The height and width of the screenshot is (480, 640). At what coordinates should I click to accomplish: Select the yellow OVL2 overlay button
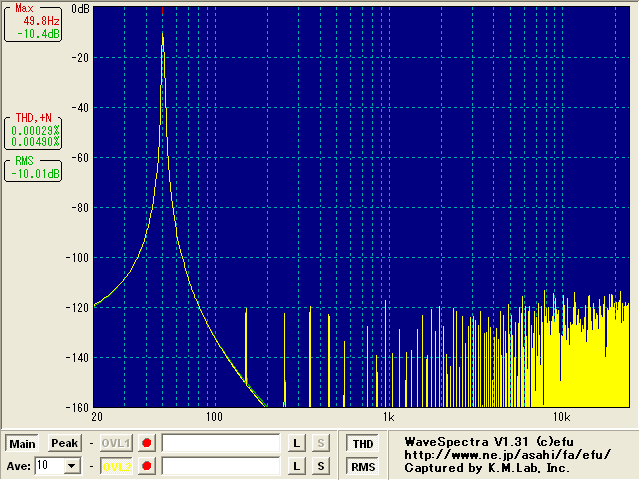point(116,467)
